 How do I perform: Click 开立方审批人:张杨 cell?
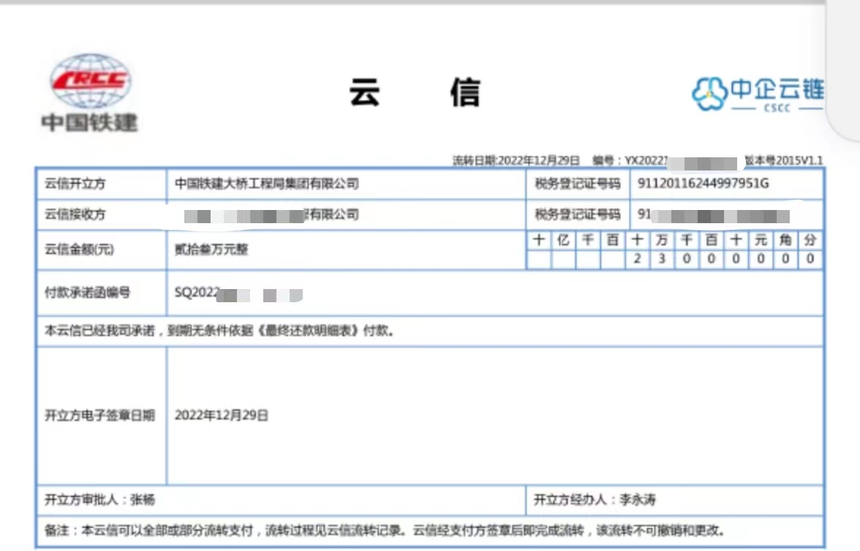coord(281,499)
